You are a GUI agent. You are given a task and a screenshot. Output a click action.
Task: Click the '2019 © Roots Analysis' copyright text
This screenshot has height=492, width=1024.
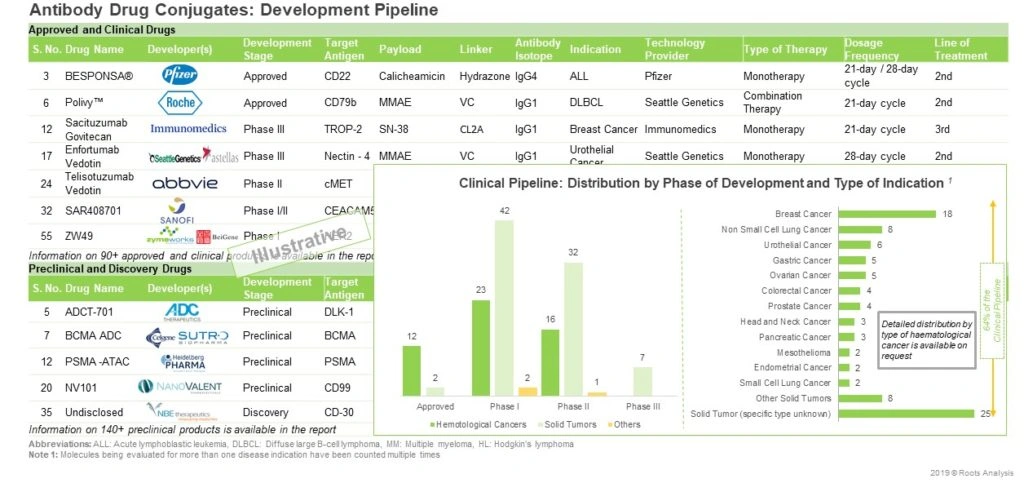(x=974, y=472)
